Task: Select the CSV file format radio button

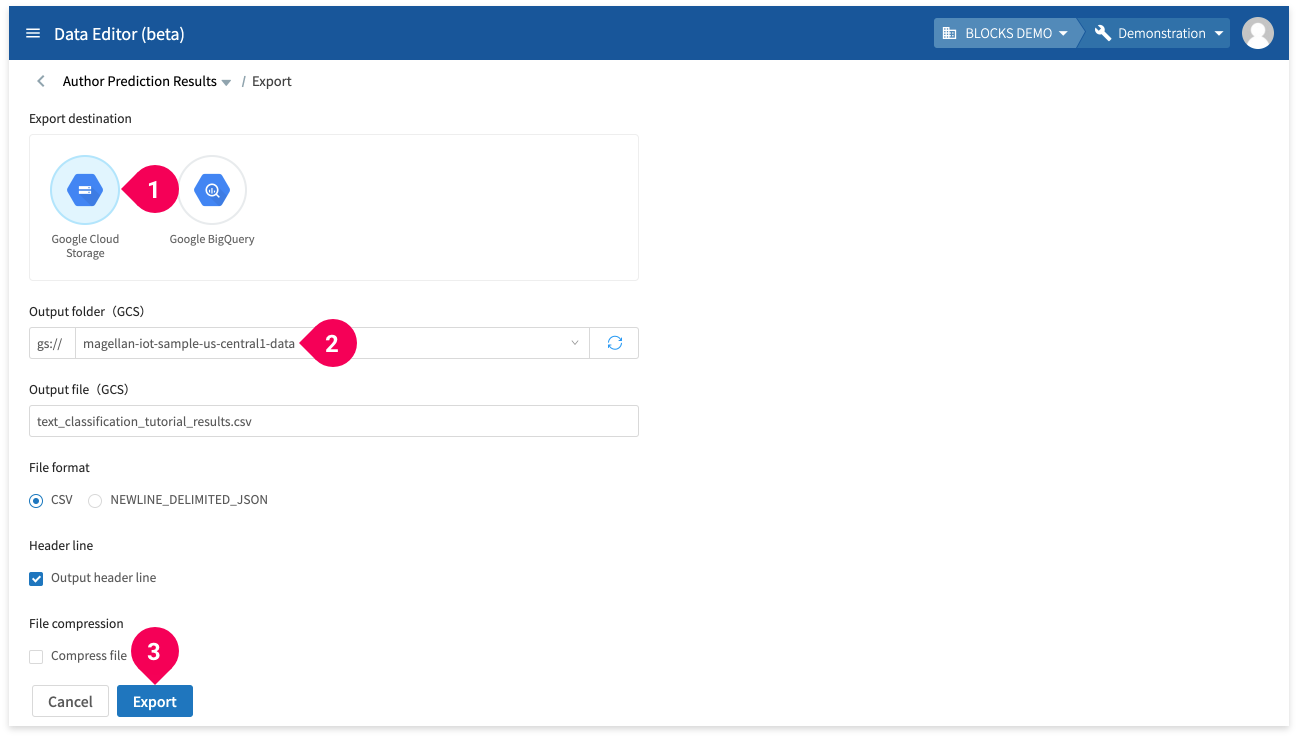Action: click(37, 500)
